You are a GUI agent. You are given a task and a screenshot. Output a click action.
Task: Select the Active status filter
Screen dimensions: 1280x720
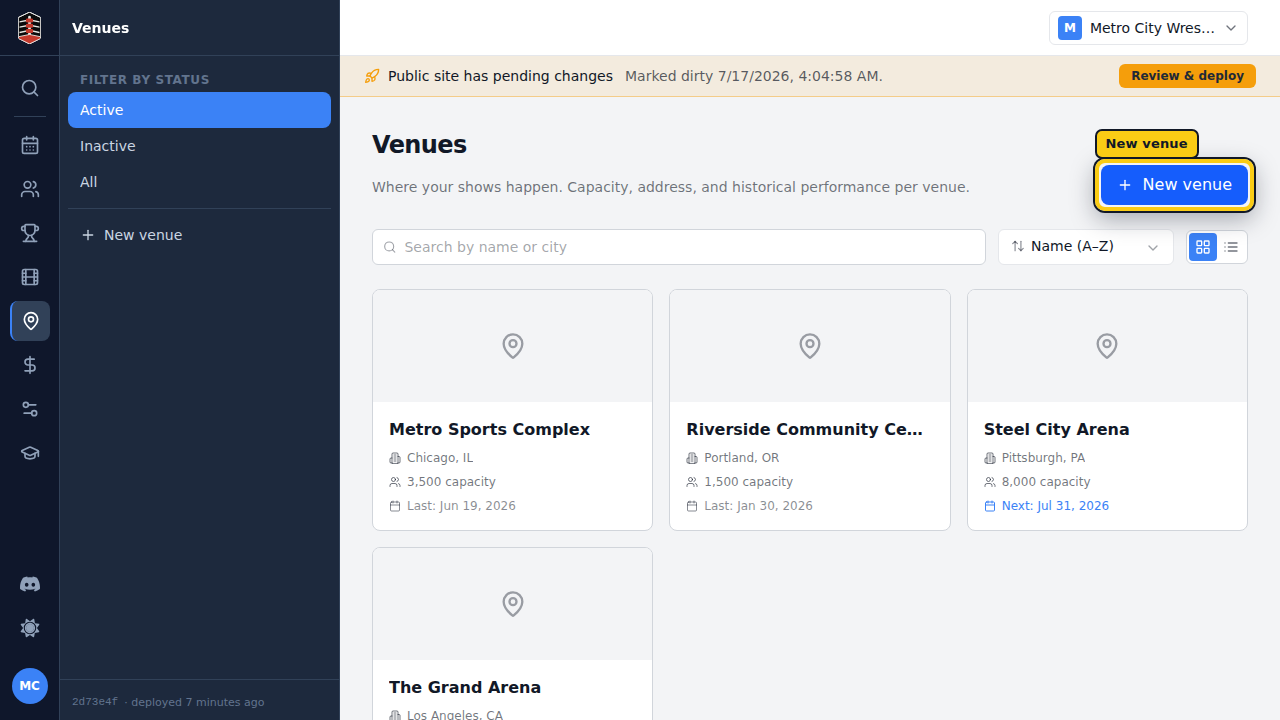pyautogui.click(x=199, y=110)
